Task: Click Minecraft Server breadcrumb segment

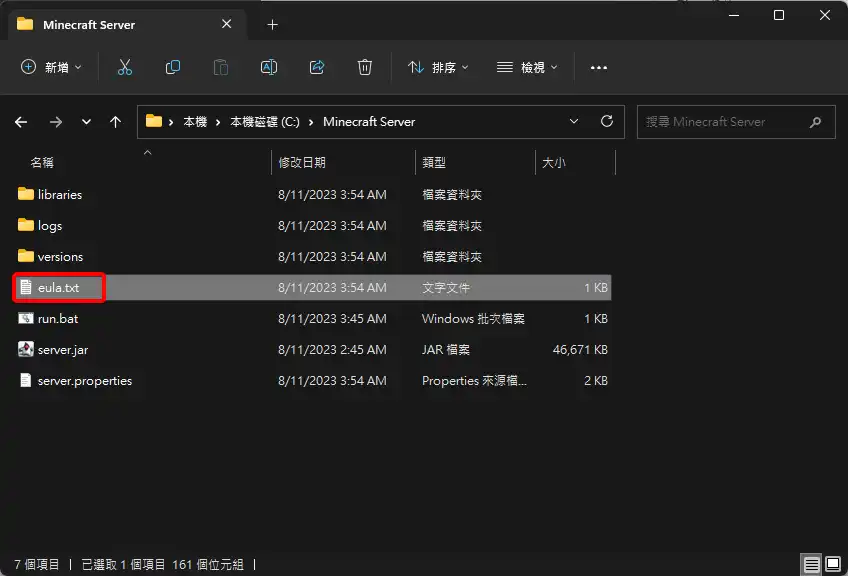Action: pos(369,122)
